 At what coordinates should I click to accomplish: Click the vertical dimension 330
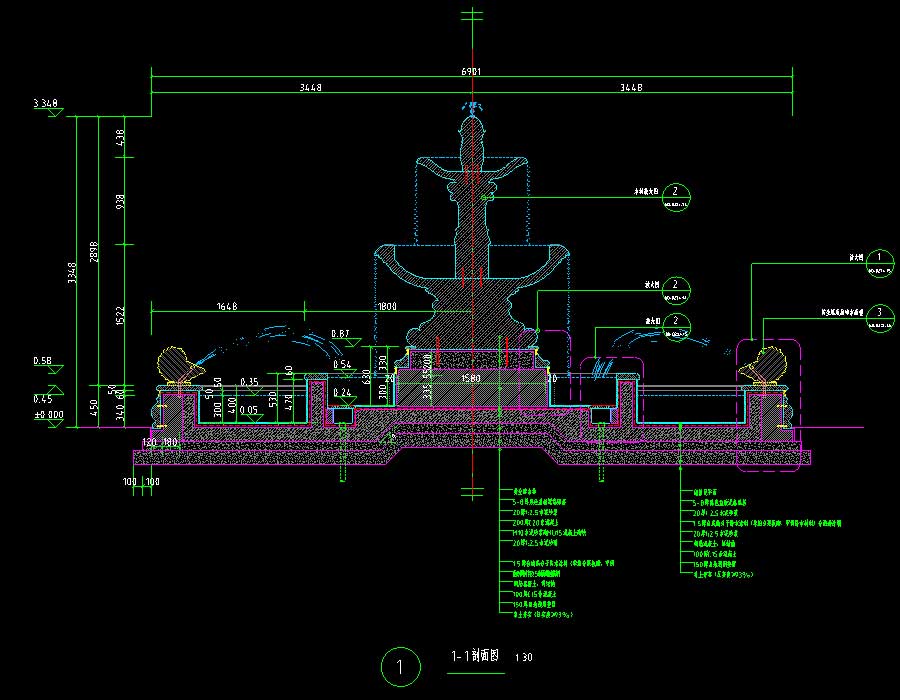click(x=382, y=363)
